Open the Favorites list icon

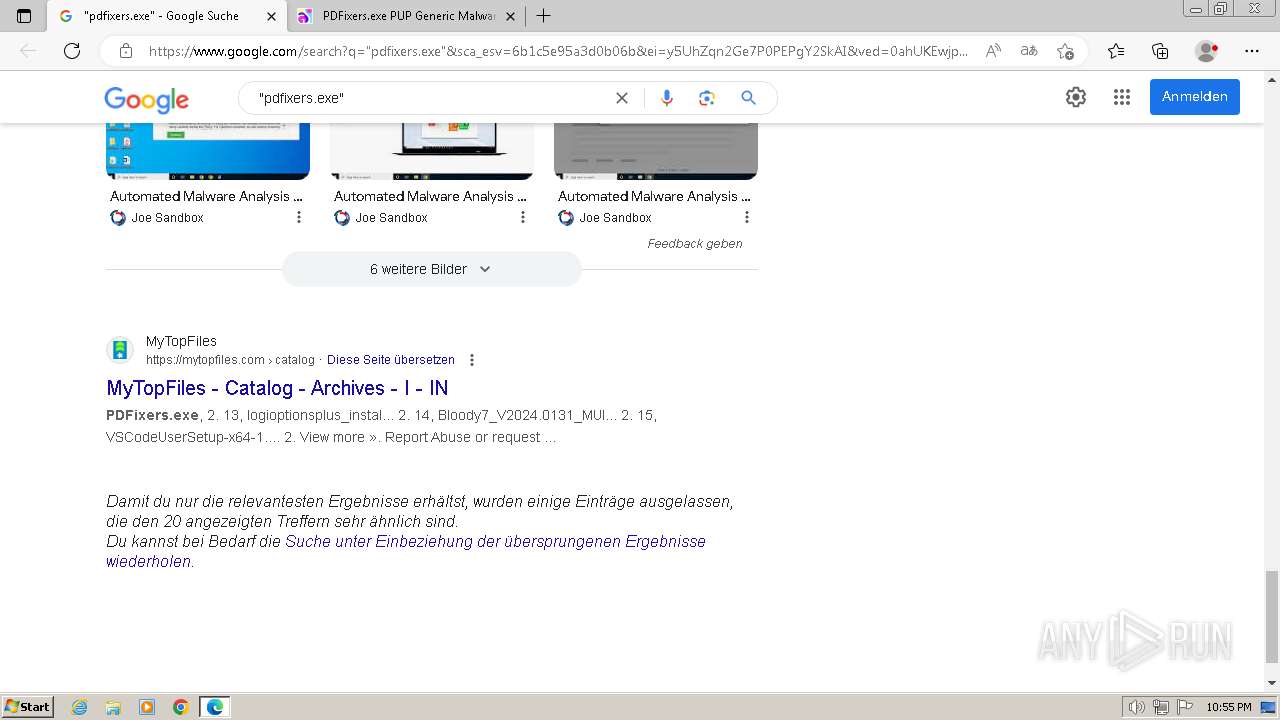pos(1116,51)
